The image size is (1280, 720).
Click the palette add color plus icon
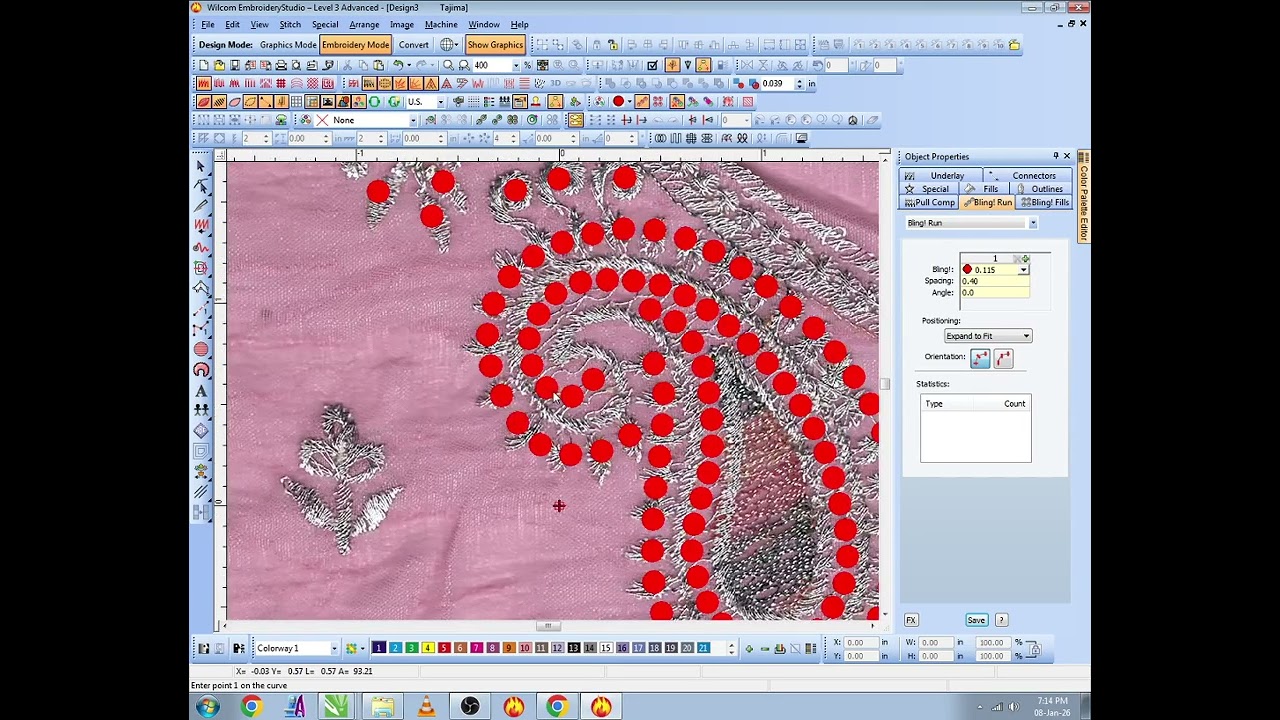point(748,648)
